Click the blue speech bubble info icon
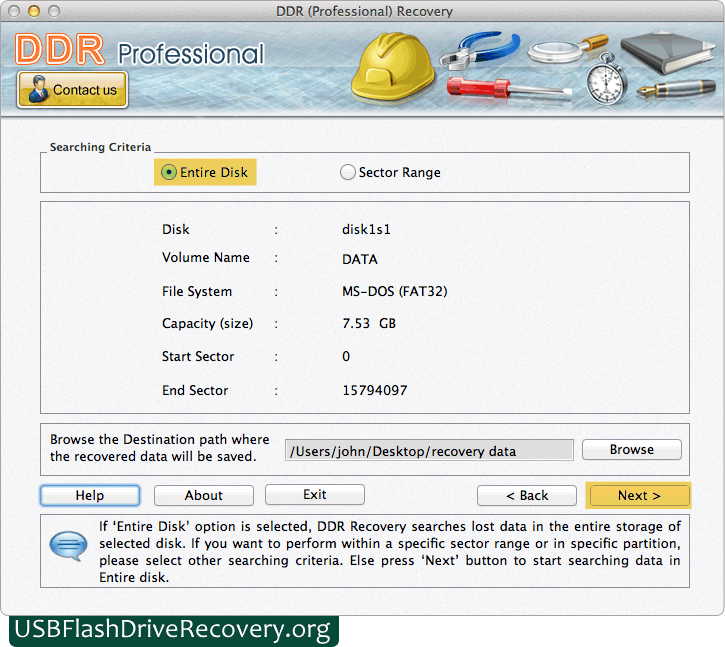 point(68,546)
